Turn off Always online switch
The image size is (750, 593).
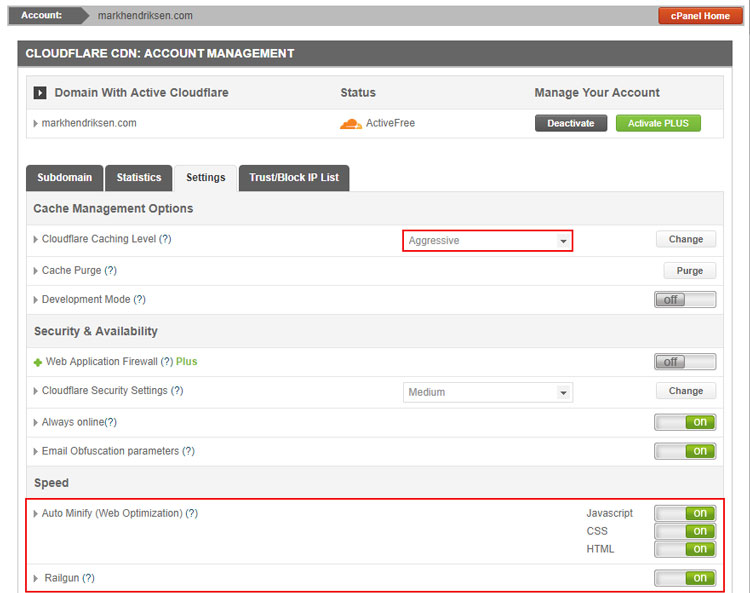[x=685, y=422]
